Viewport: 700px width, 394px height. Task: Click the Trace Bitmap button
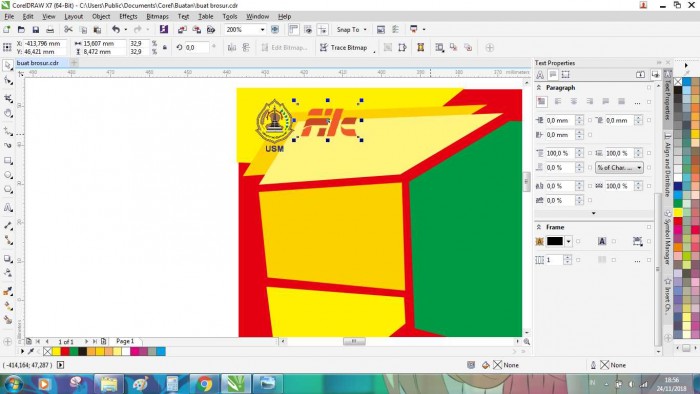click(344, 47)
